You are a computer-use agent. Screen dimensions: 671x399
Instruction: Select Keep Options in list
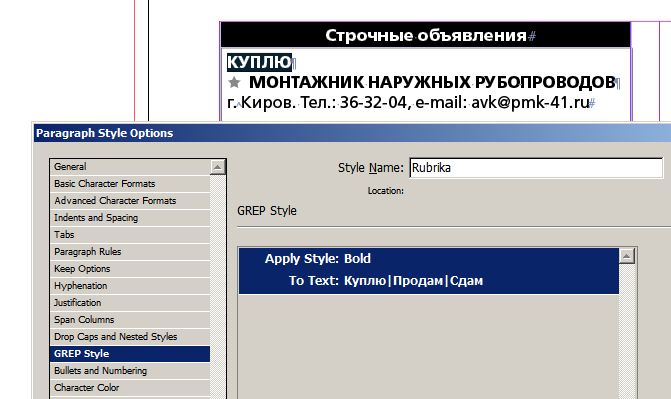tap(130, 269)
